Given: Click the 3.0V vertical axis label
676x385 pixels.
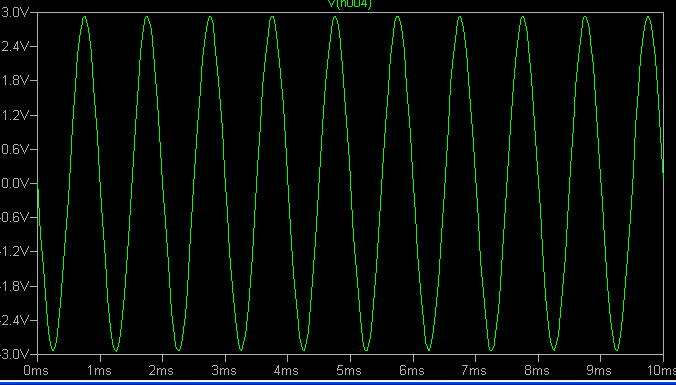Looking at the screenshot, I should click(x=15, y=13).
